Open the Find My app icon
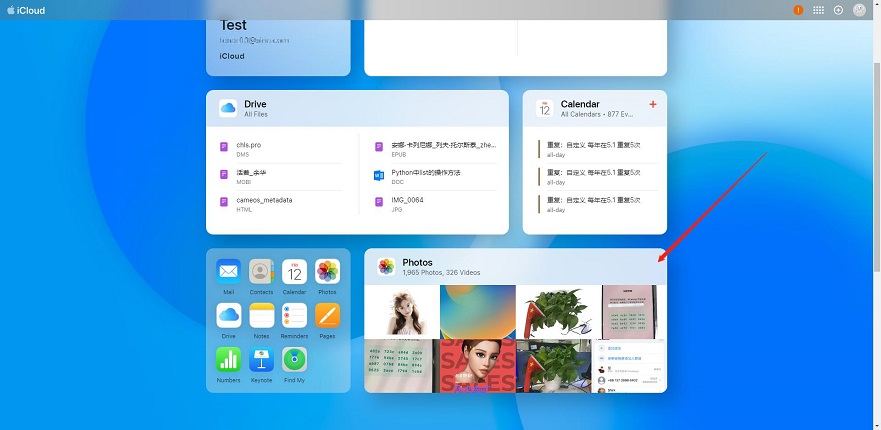Image resolution: width=881 pixels, height=430 pixels. point(294,359)
